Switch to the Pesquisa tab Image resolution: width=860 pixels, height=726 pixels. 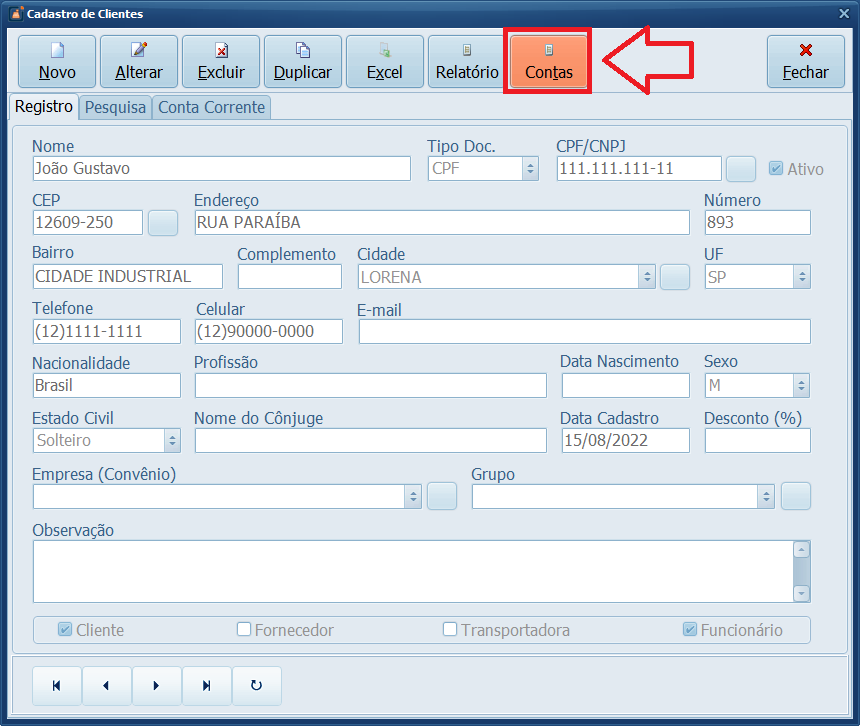[x=115, y=107]
